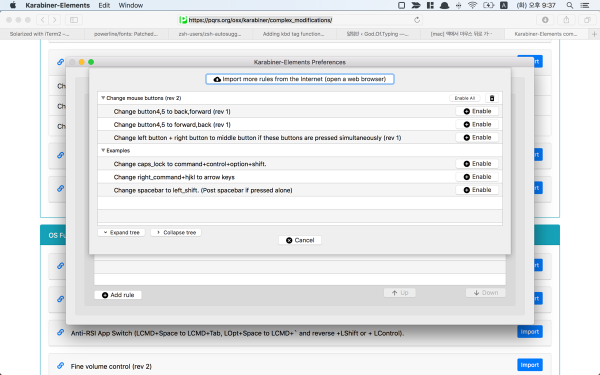Select text 'Change right_command+hjkl to arrow keys'
Screen dimensions: 600x375
174,177
